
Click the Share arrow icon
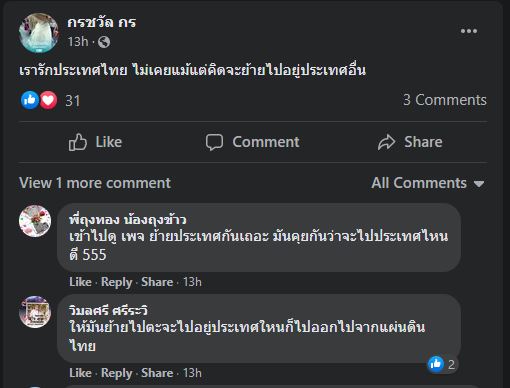point(387,142)
